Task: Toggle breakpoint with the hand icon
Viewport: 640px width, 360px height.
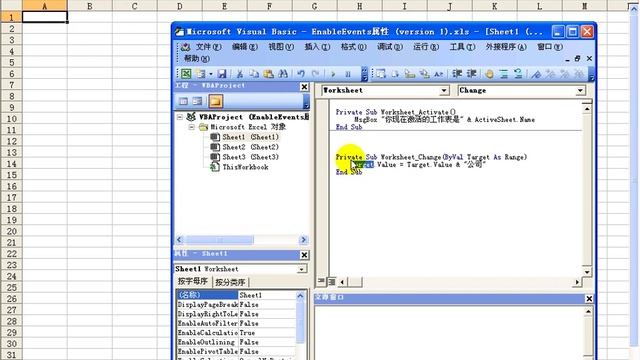Action: click(x=489, y=74)
